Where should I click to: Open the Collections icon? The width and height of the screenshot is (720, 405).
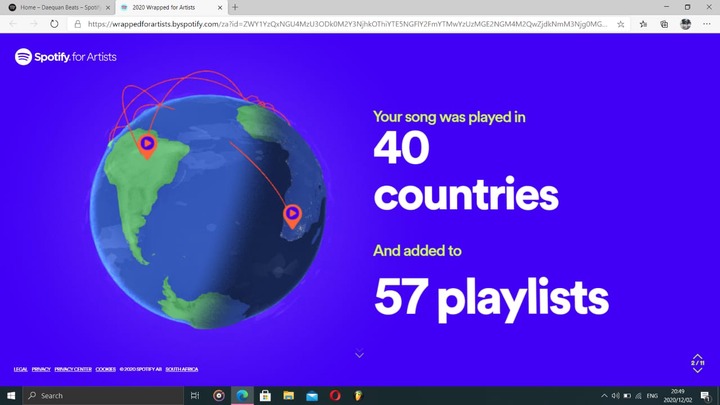click(x=664, y=24)
